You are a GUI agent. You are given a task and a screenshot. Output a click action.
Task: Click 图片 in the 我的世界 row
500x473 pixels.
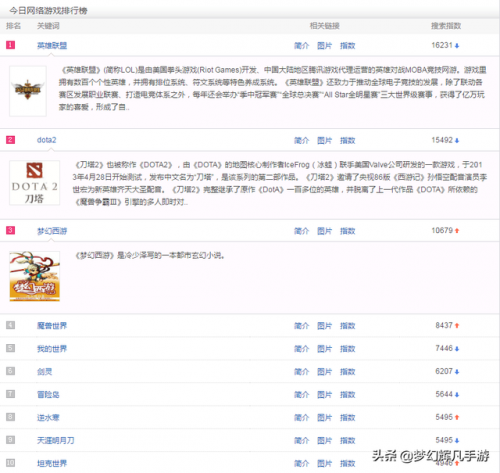coord(324,349)
